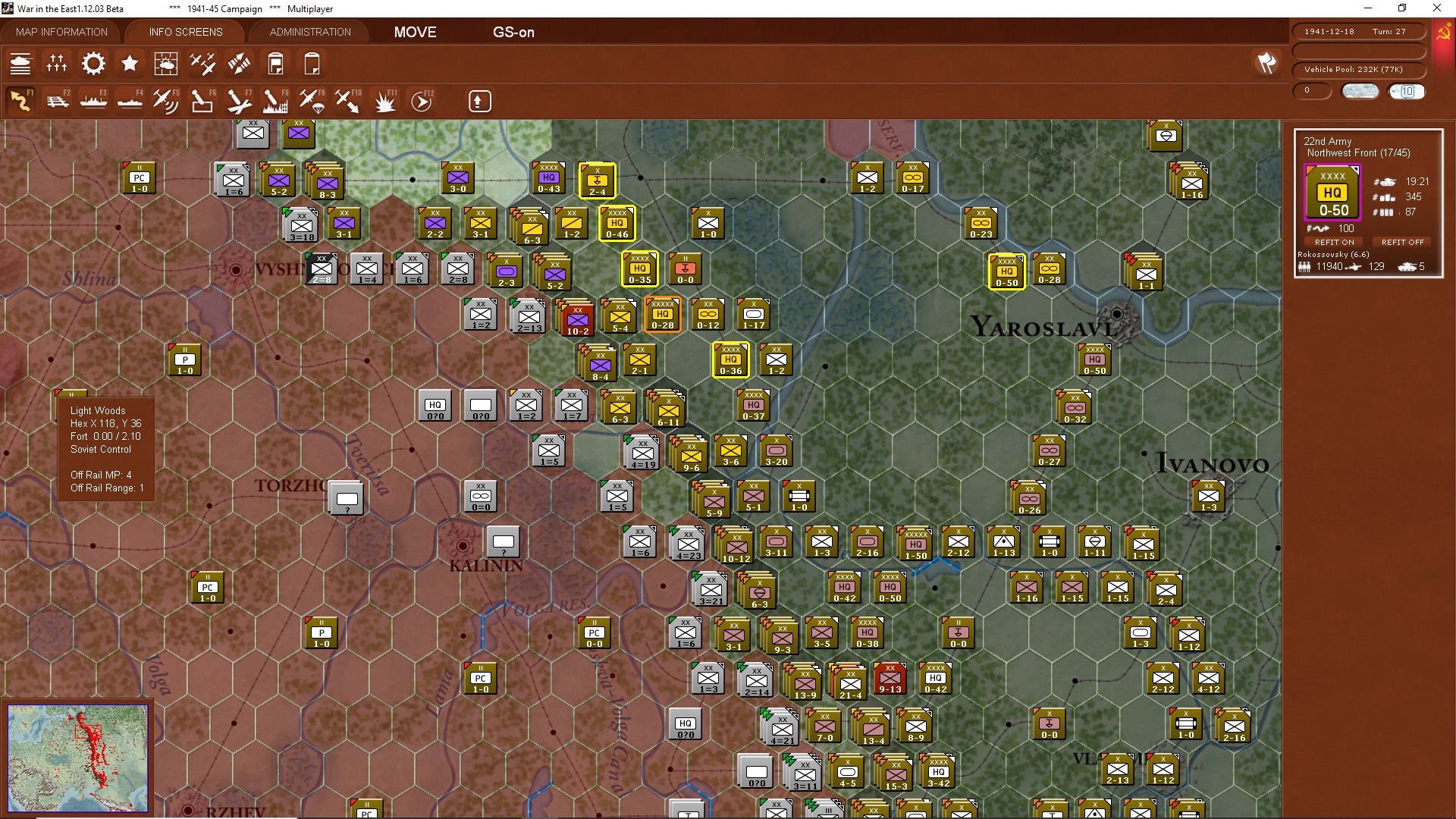
Task: Select F4 Amphibious transport mode
Action: (x=130, y=101)
